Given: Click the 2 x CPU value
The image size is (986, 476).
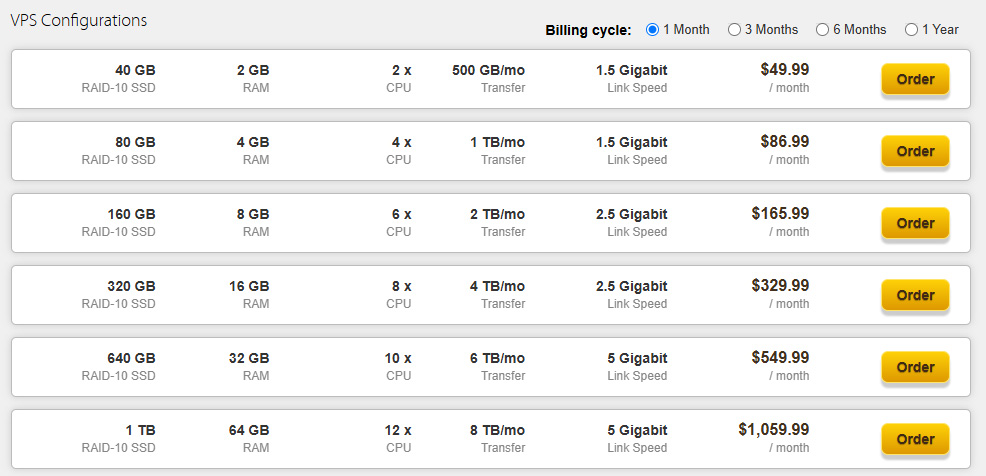Looking at the screenshot, I should point(402,70).
